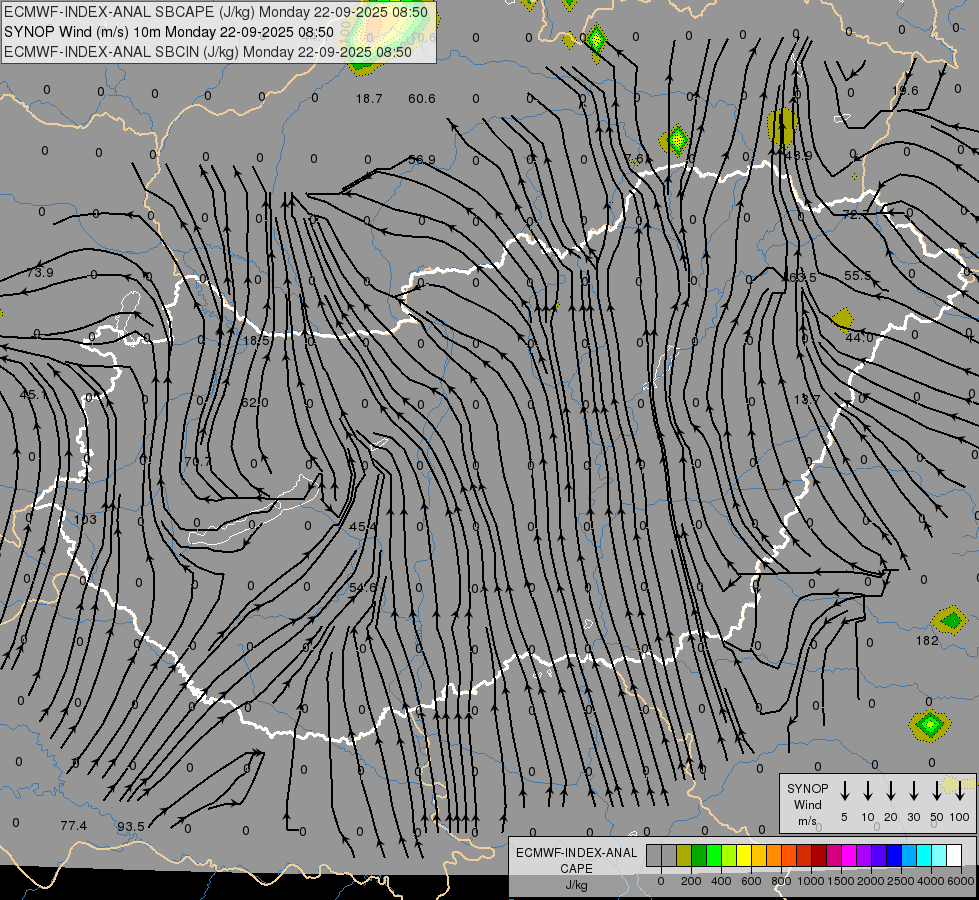Screen dimensions: 979x900
Task: Click the green CAPE diamond beside value 182
Action: pyautogui.click(x=950, y=621)
